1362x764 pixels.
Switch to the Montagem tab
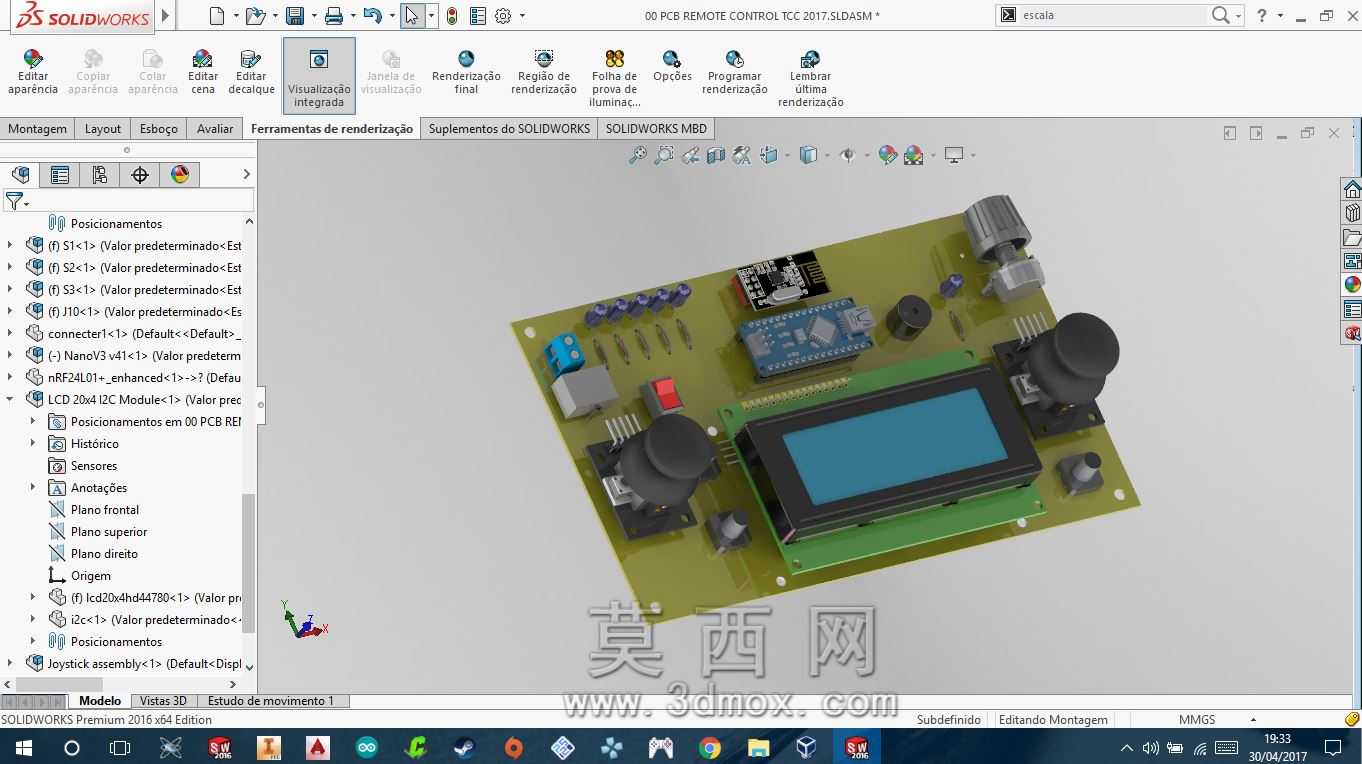[38, 129]
